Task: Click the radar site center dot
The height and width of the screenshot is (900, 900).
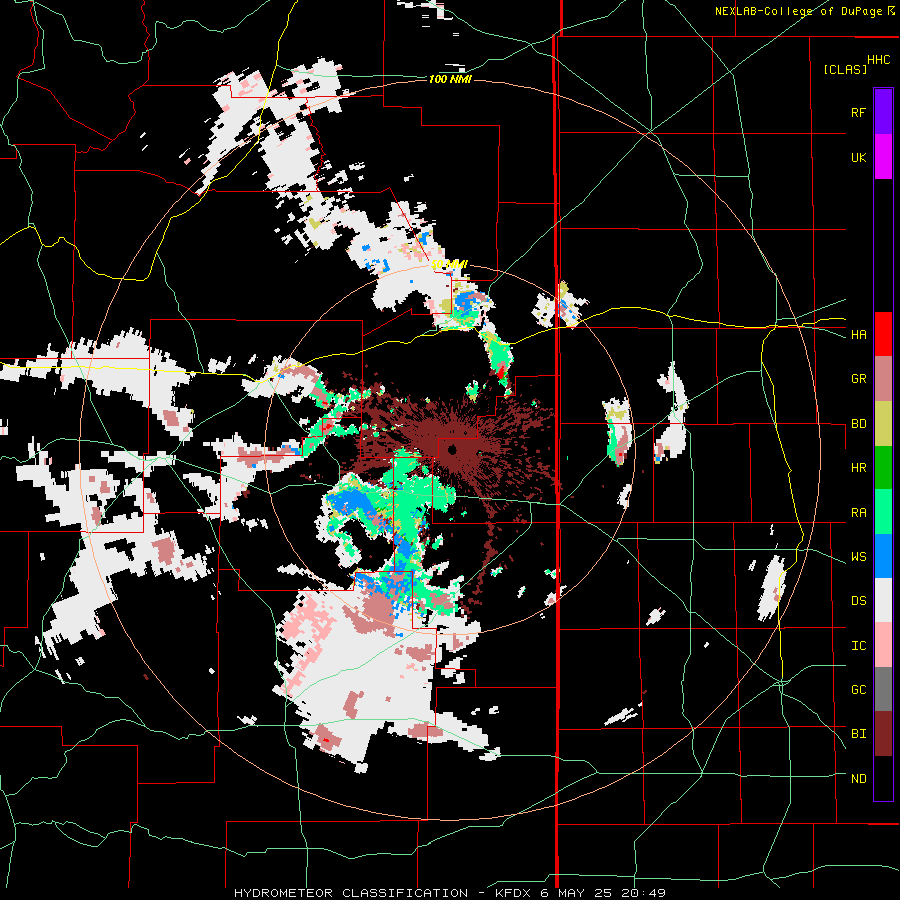Action: 452,450
